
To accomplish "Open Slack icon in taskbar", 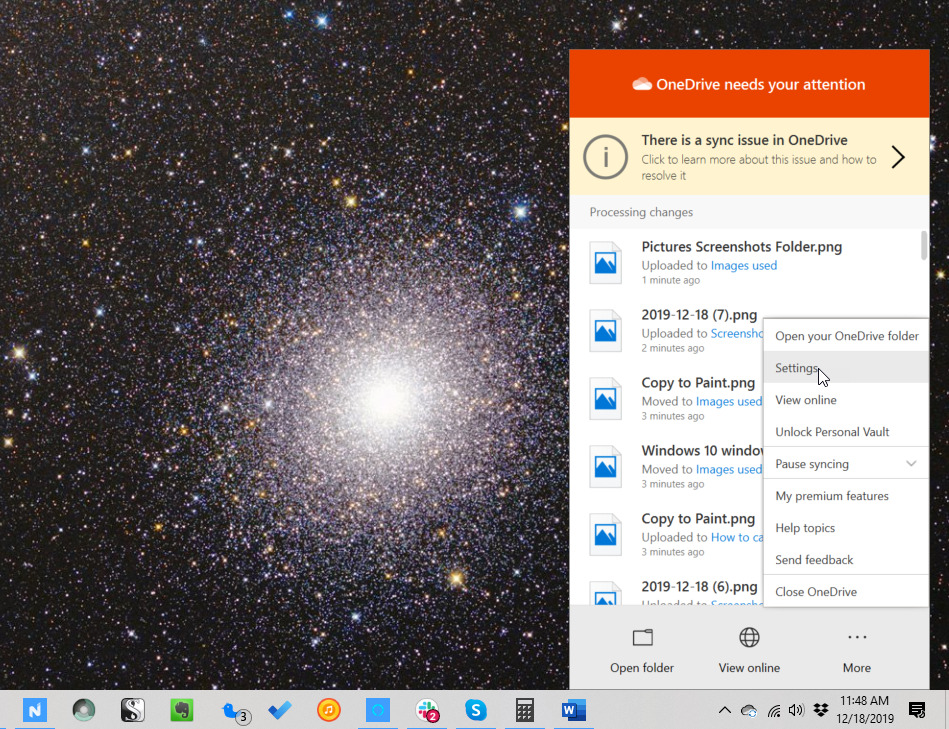I will click(427, 710).
